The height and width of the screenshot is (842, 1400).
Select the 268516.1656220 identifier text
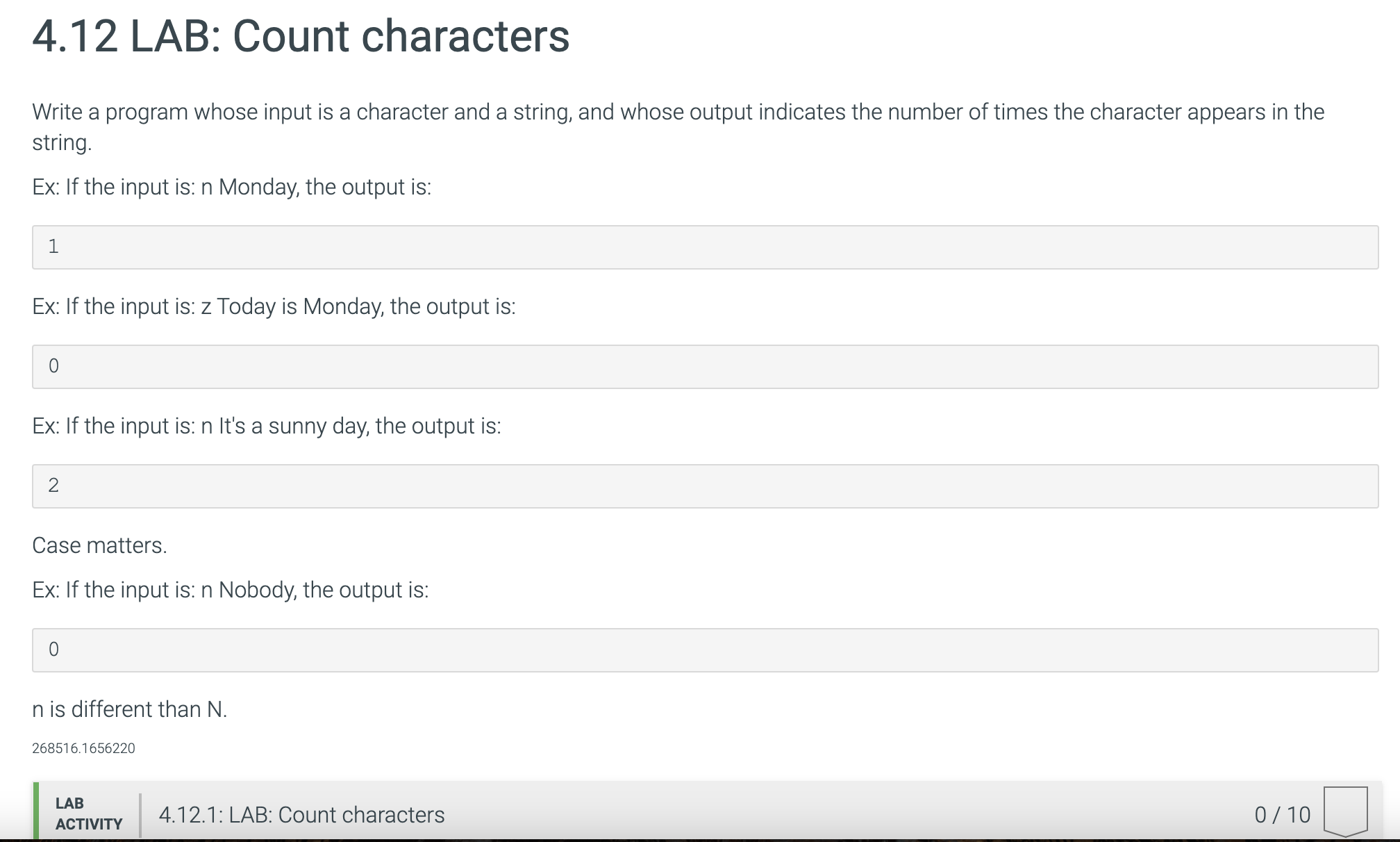pyautogui.click(x=83, y=748)
